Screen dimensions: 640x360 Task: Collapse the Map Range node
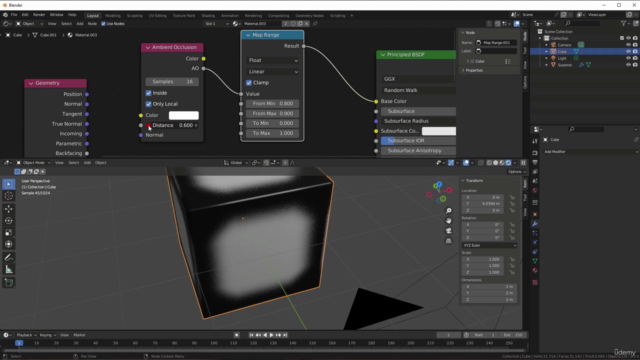[248, 35]
